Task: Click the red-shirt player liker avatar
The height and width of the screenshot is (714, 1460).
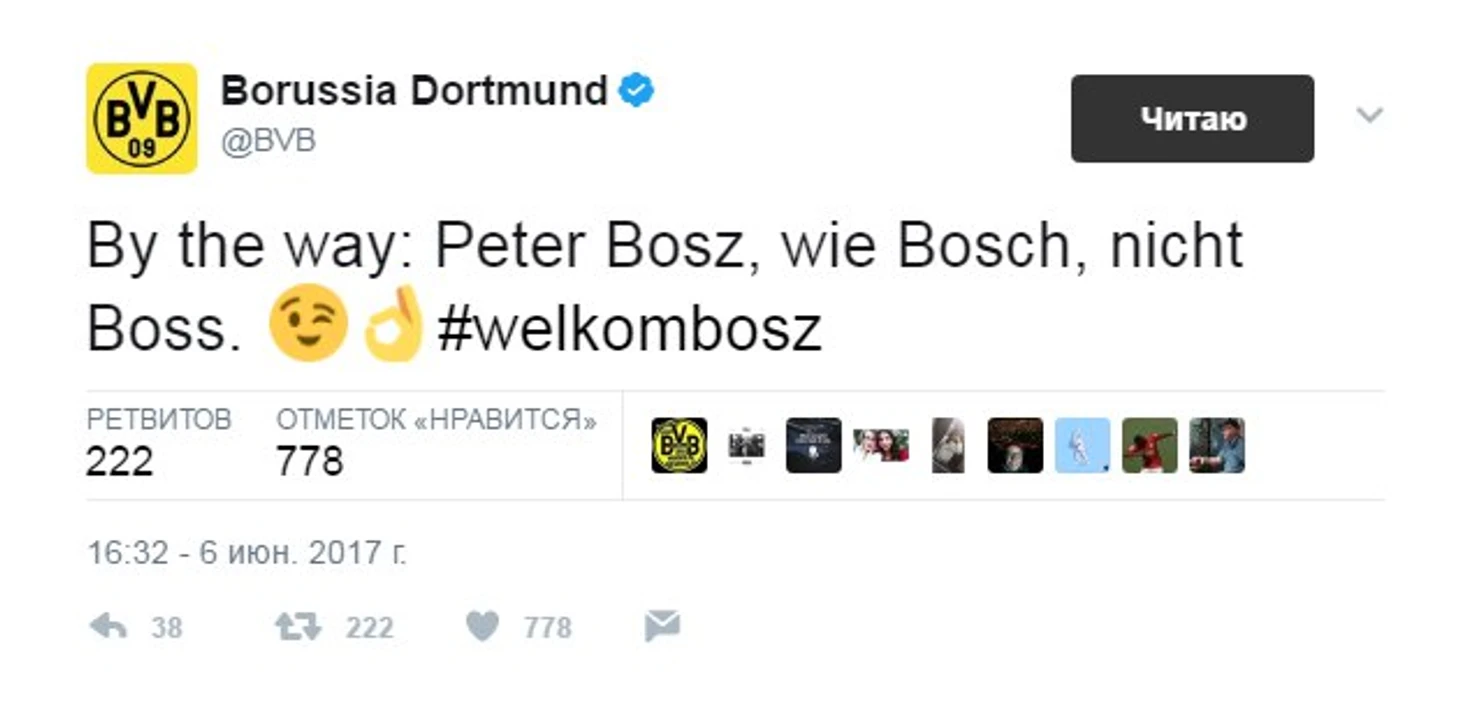Action: 1150,445
